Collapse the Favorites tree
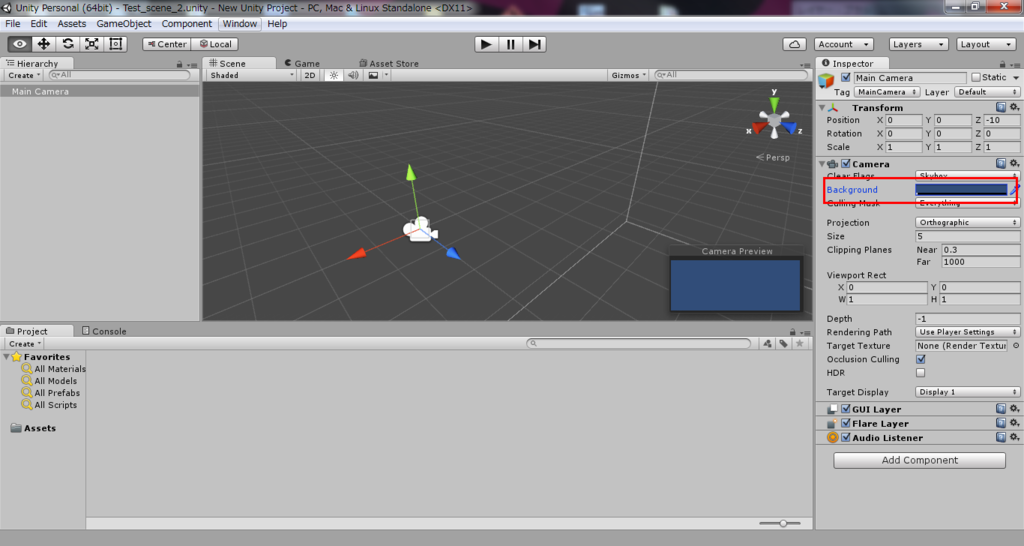The image size is (1024, 546). [7, 357]
